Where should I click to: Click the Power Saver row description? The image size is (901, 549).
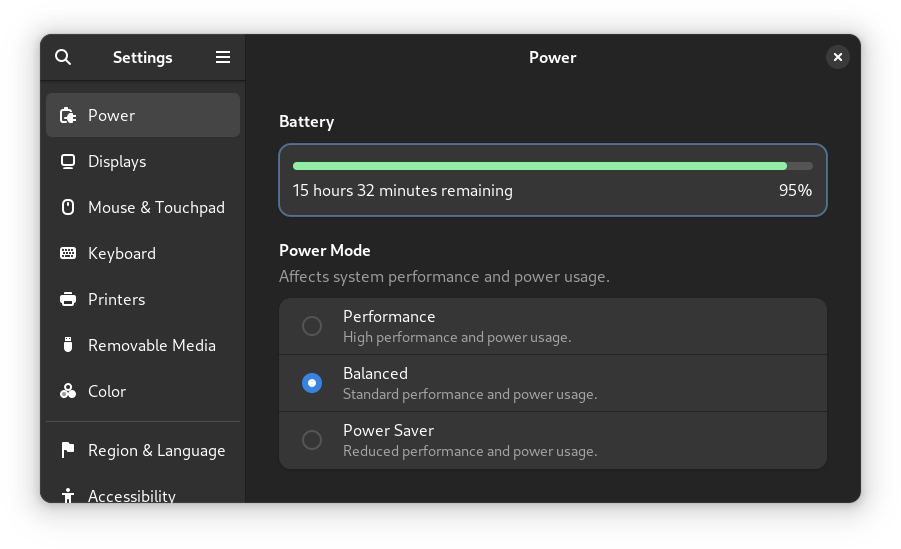pos(470,451)
